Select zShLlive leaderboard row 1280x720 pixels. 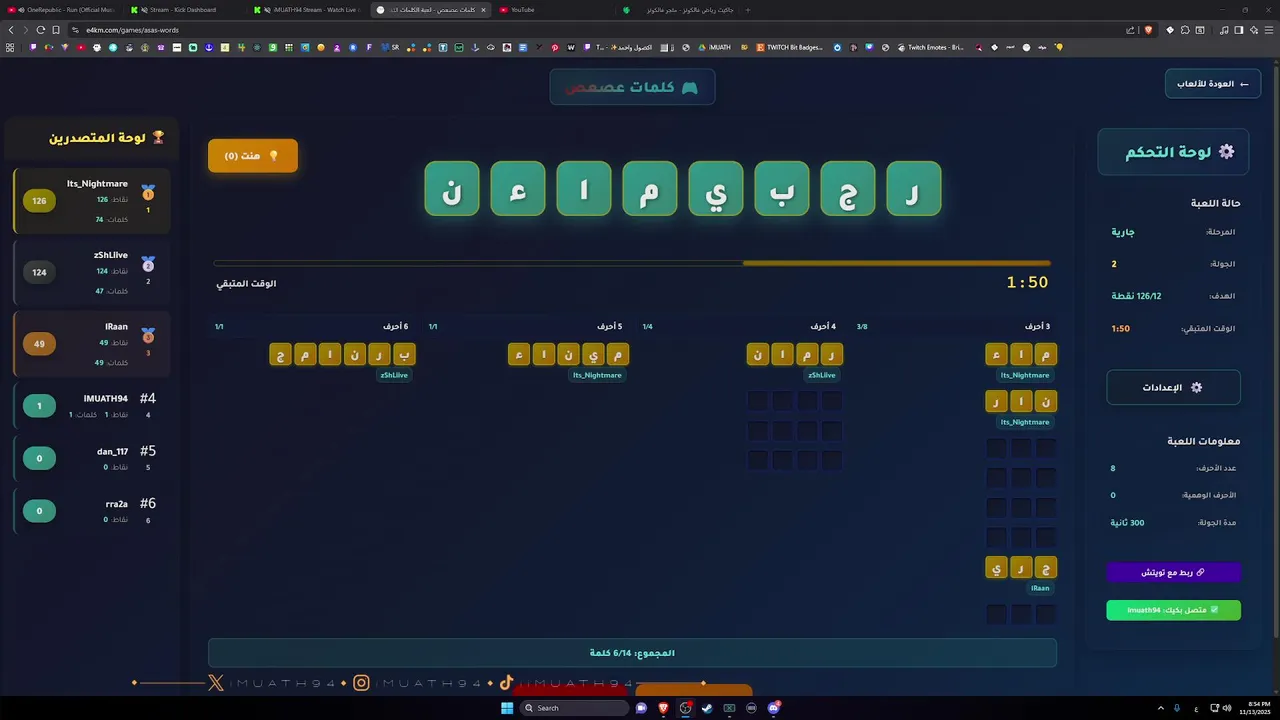pos(92,272)
